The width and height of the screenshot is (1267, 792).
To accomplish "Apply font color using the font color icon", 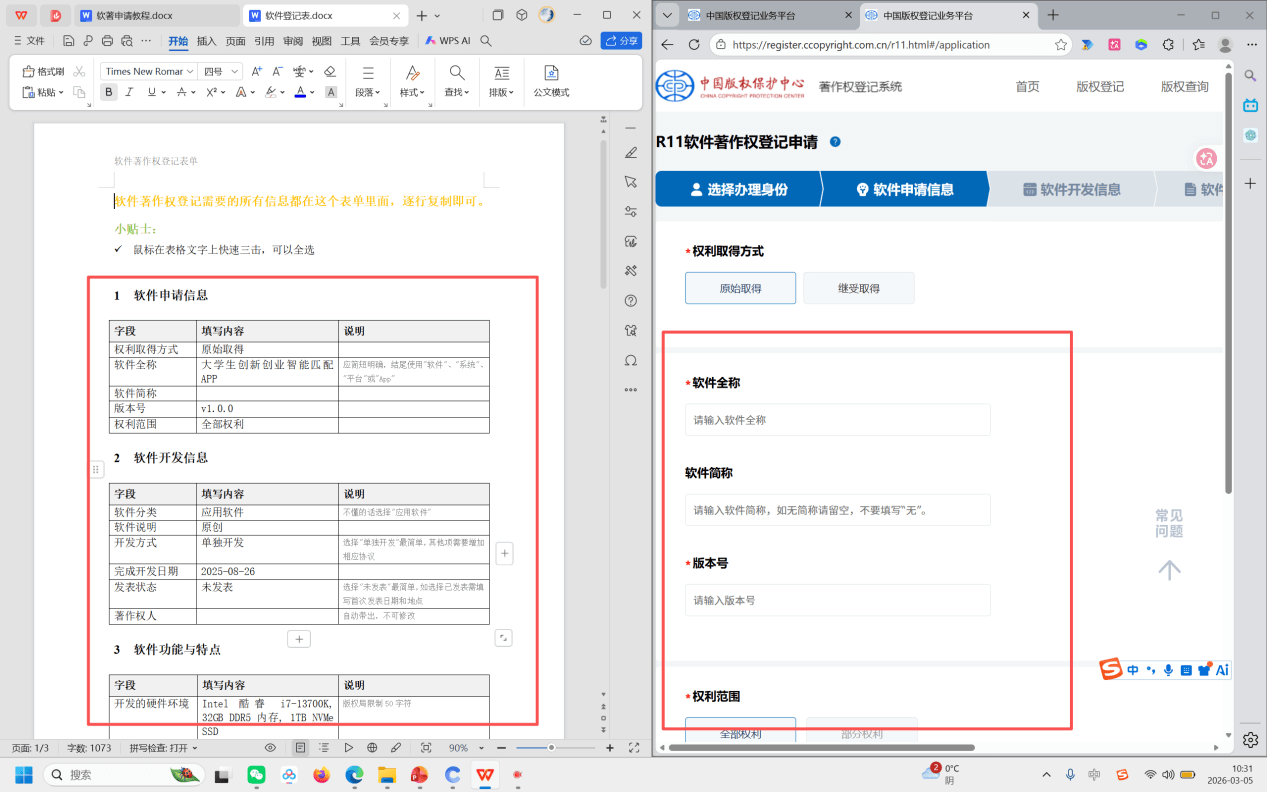I will click(299, 92).
